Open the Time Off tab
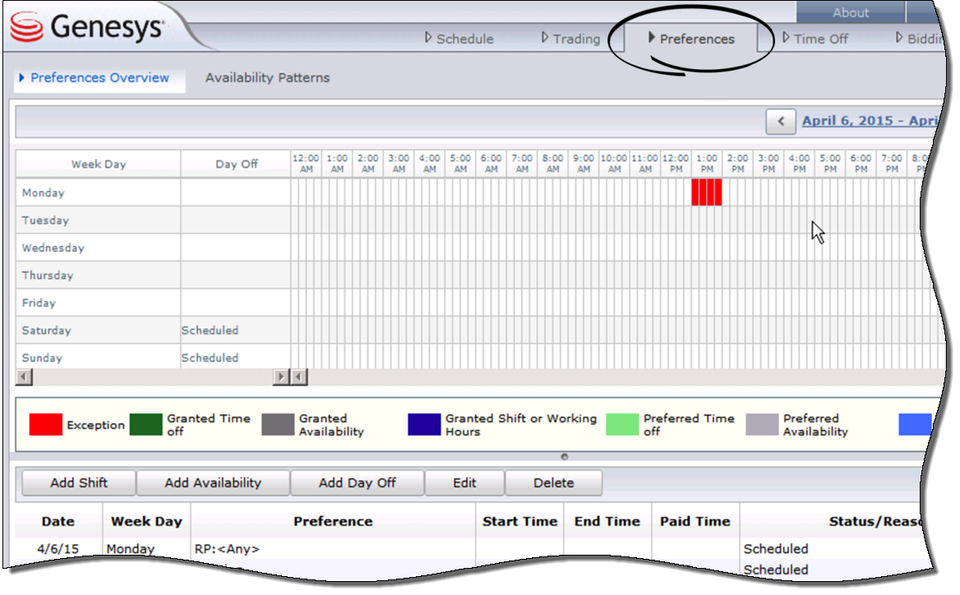Viewport: 960px width, 595px height. click(x=816, y=39)
